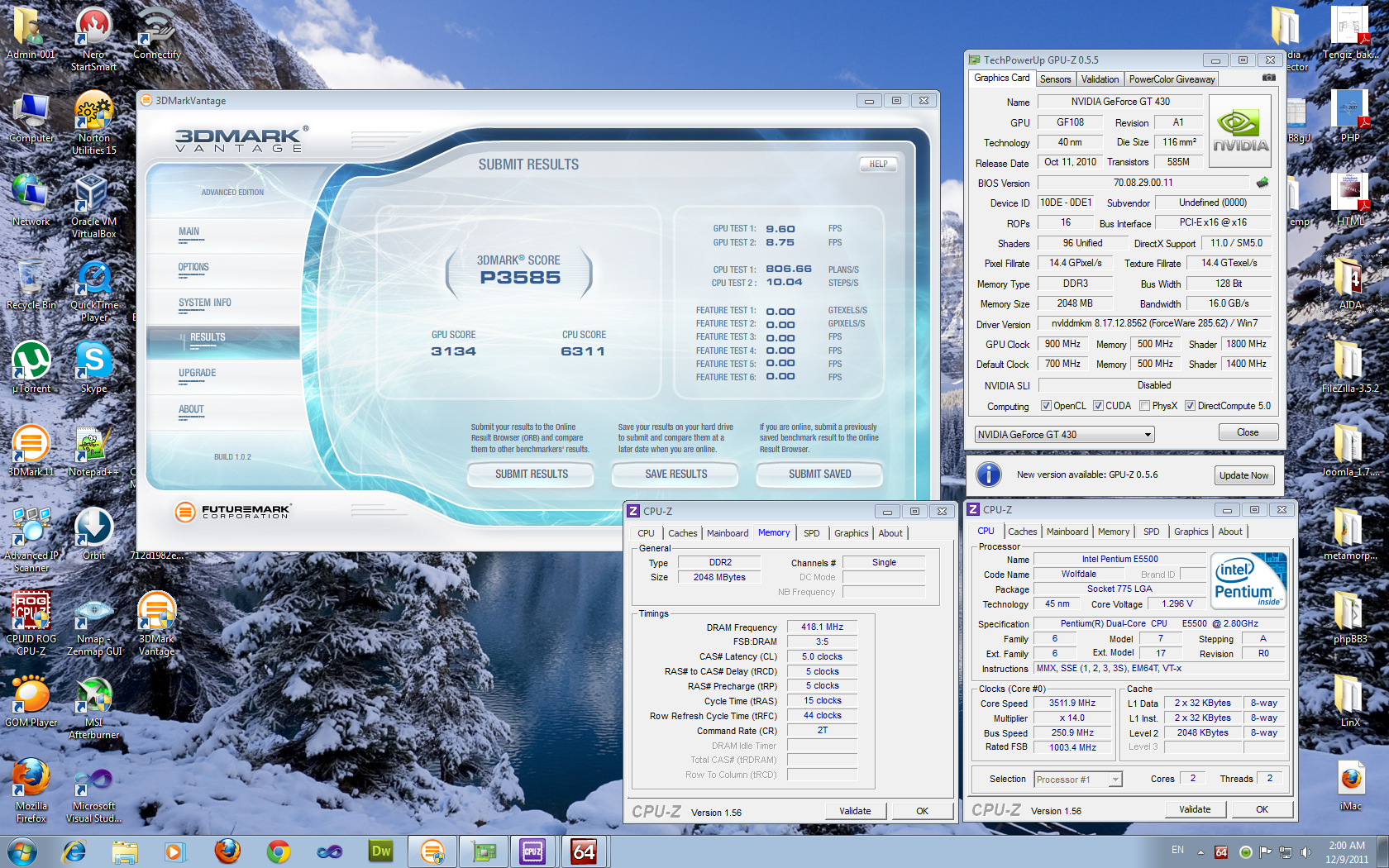Launch MSI Afterburner from the desktop
This screenshot has width=1389, height=868.
coord(93,708)
